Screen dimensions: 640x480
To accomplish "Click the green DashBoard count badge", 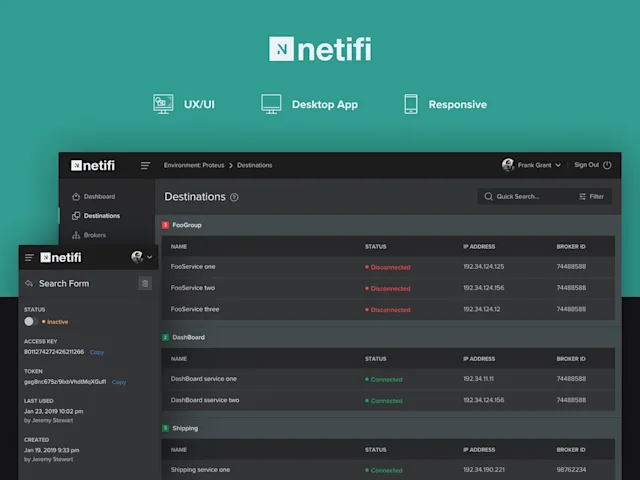I will click(165, 337).
